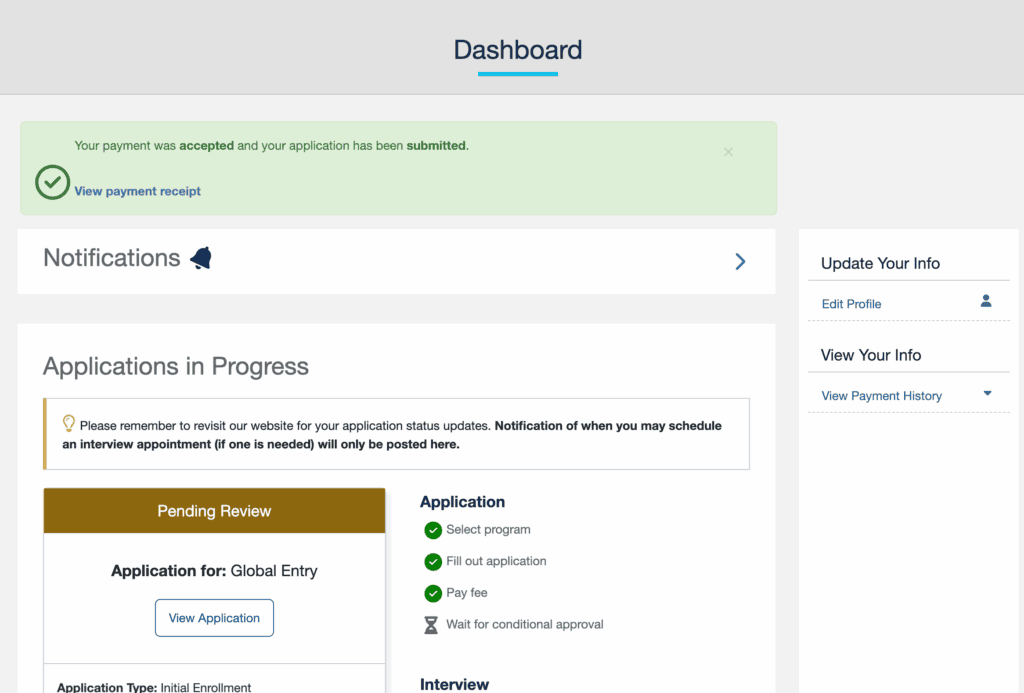Click the View Application button
1024x693 pixels.
click(x=214, y=618)
